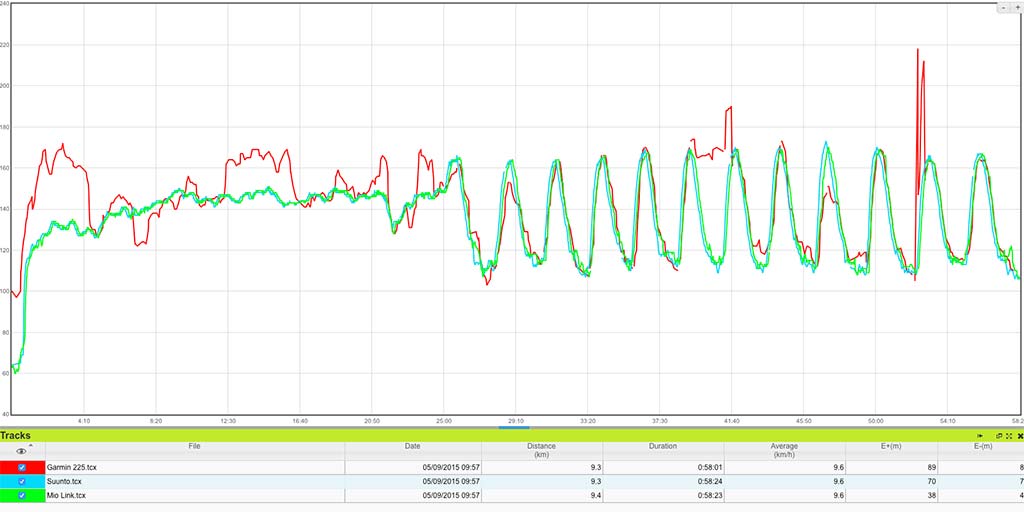This screenshot has width=1024, height=512.
Task: Click Mio Link E+ value 38
Action: 931,496
